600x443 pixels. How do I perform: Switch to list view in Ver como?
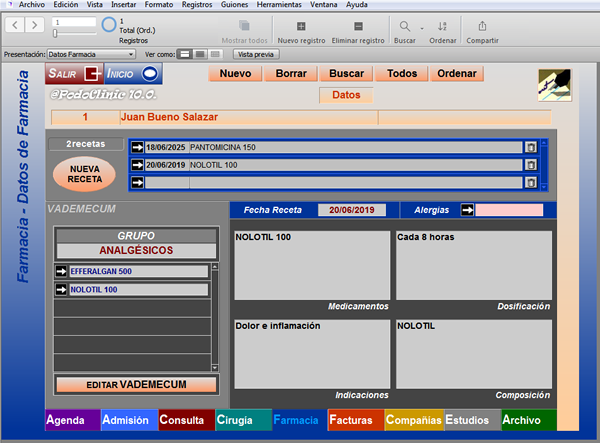point(200,54)
